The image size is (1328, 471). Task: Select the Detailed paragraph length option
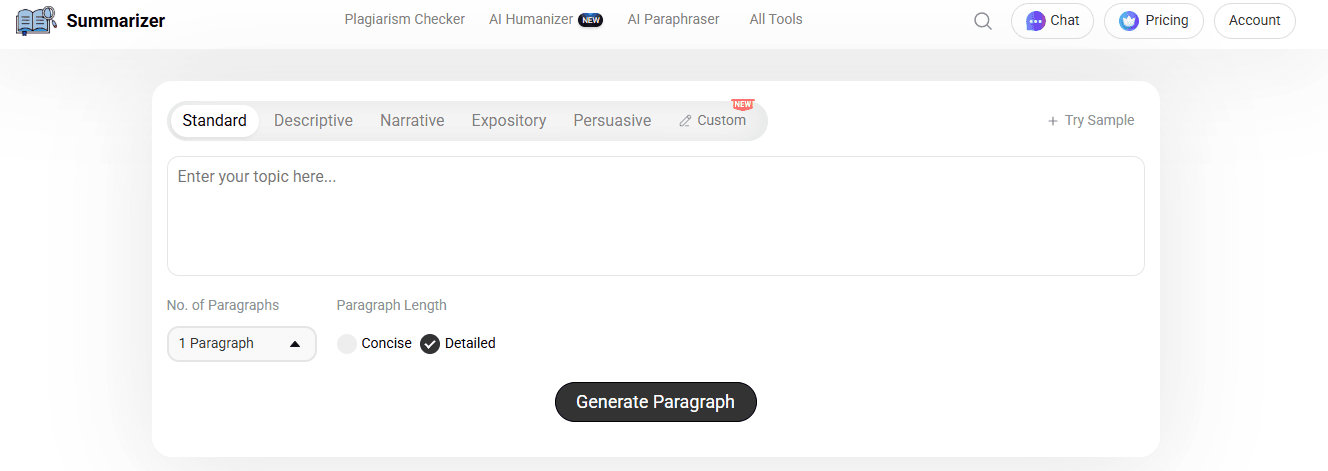[x=430, y=344]
